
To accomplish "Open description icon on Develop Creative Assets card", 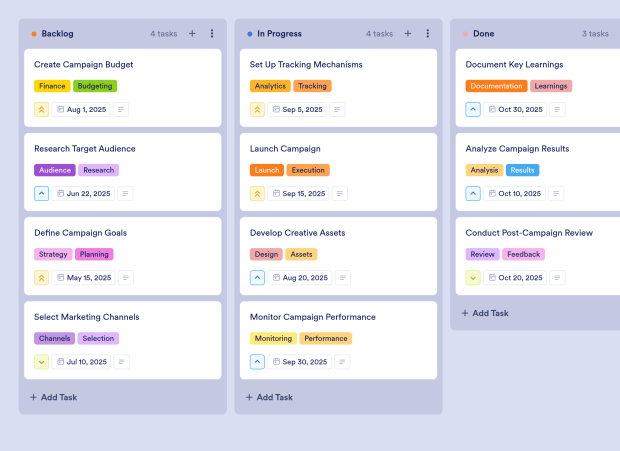I will [343, 278].
